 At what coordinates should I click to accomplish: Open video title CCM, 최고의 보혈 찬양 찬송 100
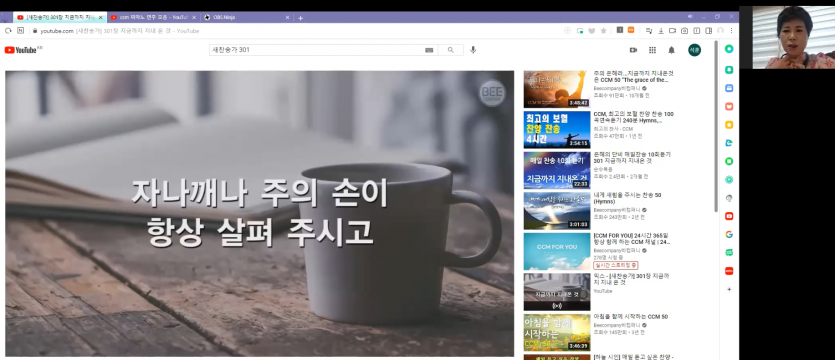pyautogui.click(x=634, y=117)
